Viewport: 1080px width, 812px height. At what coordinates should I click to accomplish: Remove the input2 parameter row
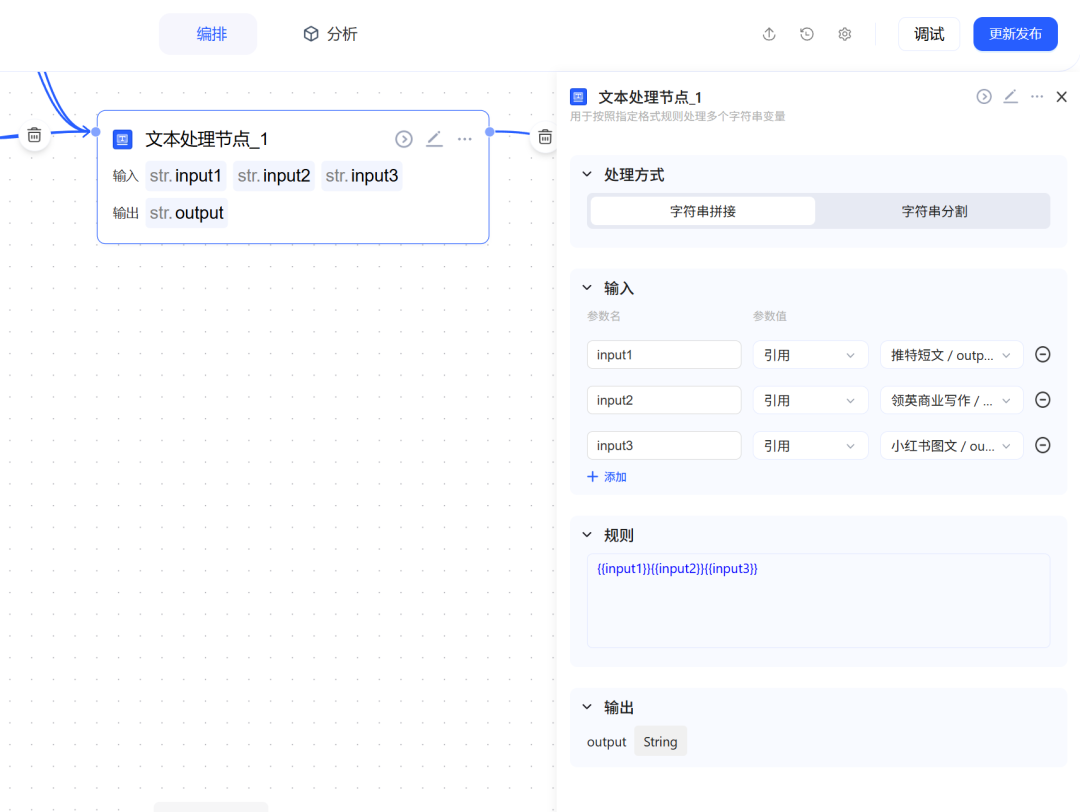tap(1043, 400)
